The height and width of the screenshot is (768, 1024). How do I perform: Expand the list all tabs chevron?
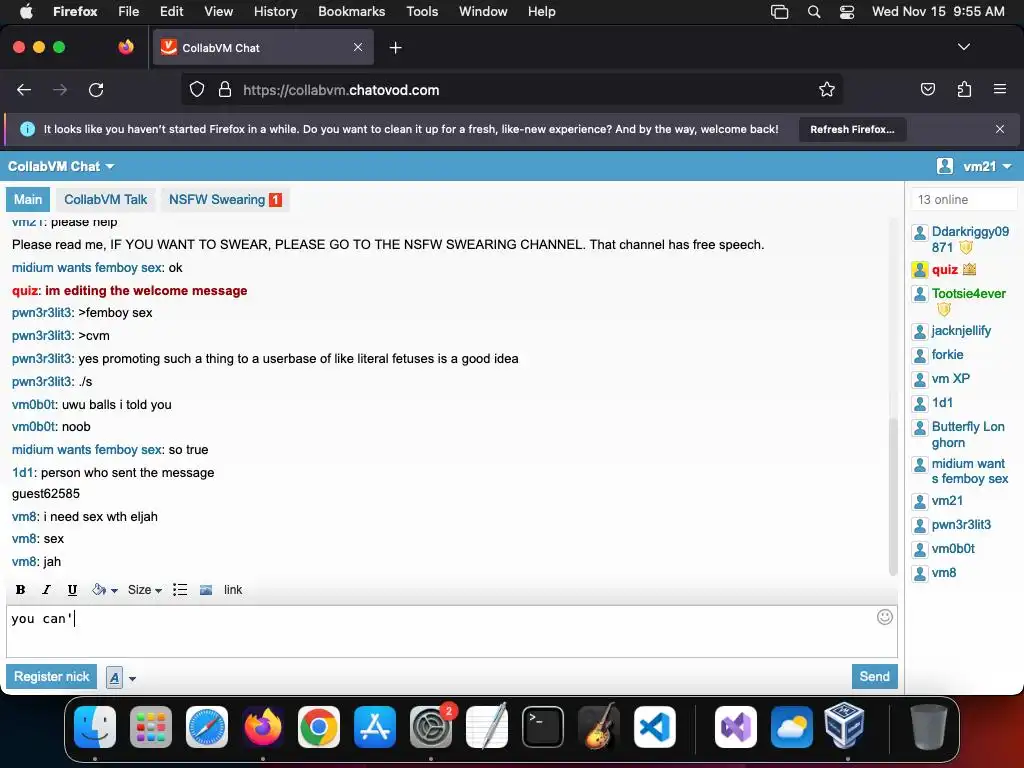(x=963, y=47)
